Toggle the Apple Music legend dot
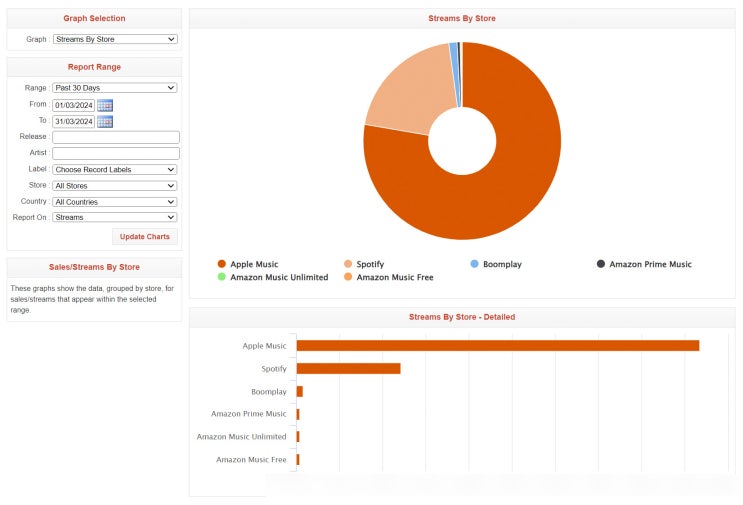Screen dimensions: 743x505 pos(221,264)
